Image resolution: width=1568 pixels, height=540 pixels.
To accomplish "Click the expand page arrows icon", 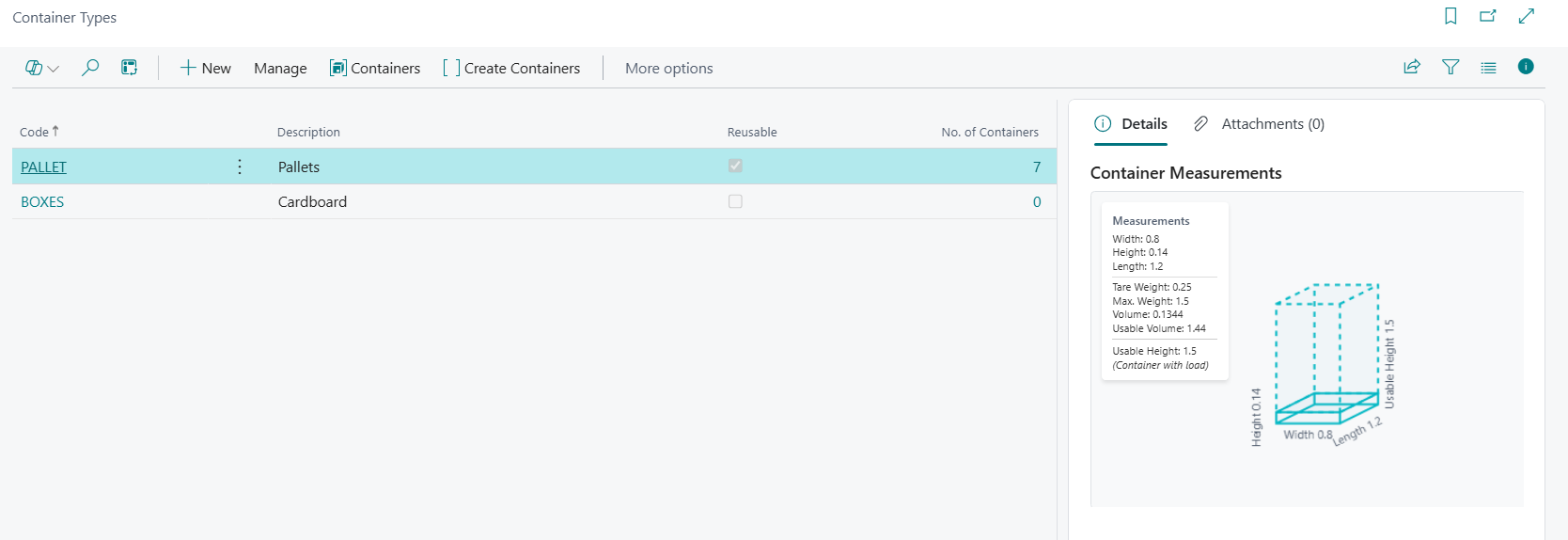I will pyautogui.click(x=1527, y=16).
